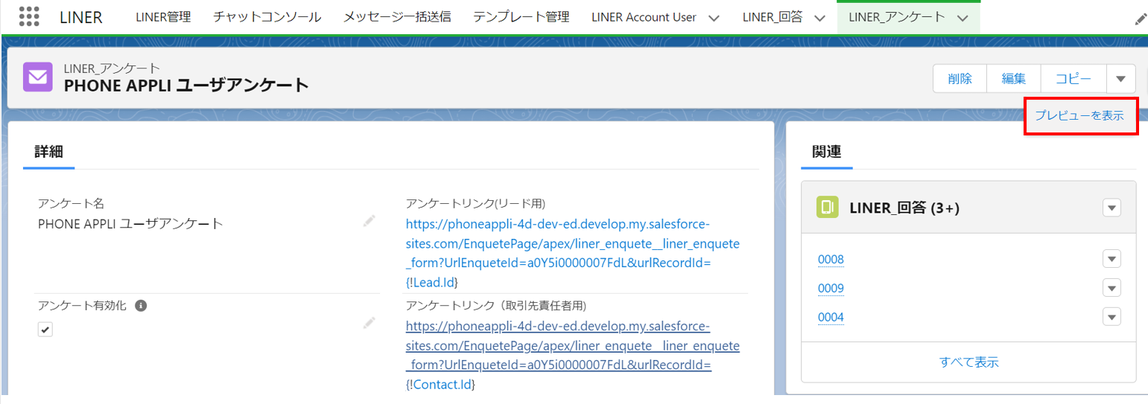Click the PHONE APPLI ユーザアンケート record title

(186, 86)
